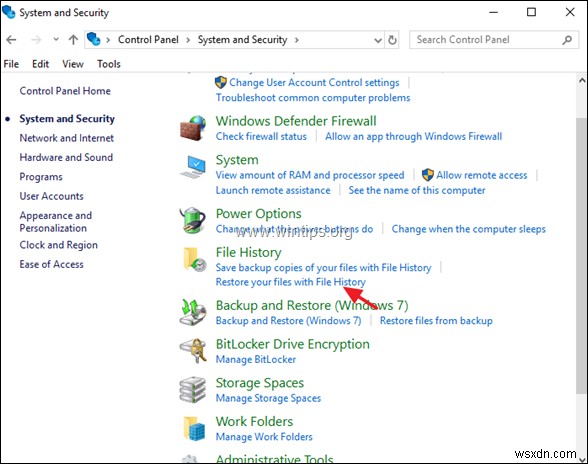This screenshot has height=464, width=588.
Task: Open Manage Storage Spaces link
Action: (268, 398)
